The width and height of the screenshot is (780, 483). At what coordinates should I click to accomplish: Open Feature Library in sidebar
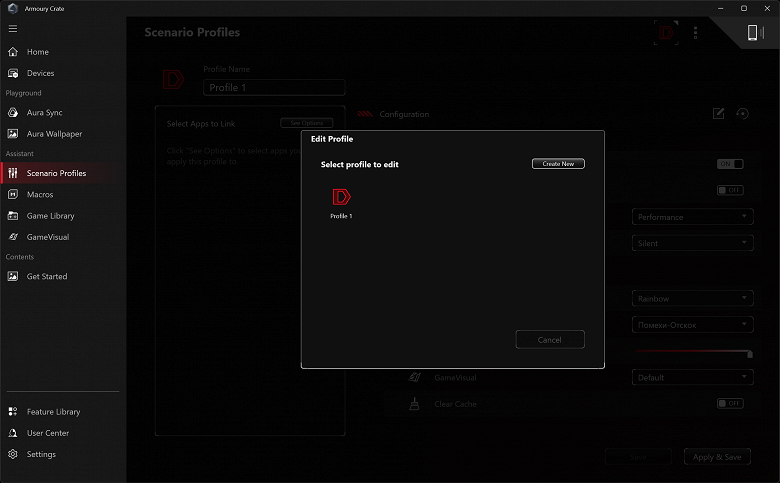click(x=53, y=412)
